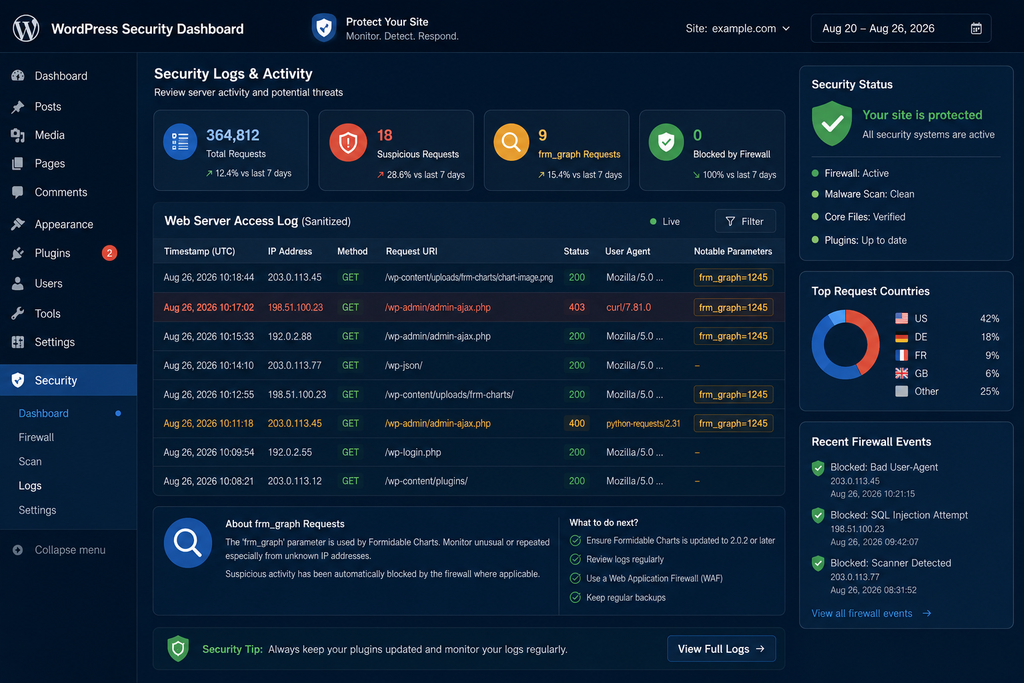Click the Security shield icon in sidebar
1024x683 pixels.
pyautogui.click(x=18, y=380)
